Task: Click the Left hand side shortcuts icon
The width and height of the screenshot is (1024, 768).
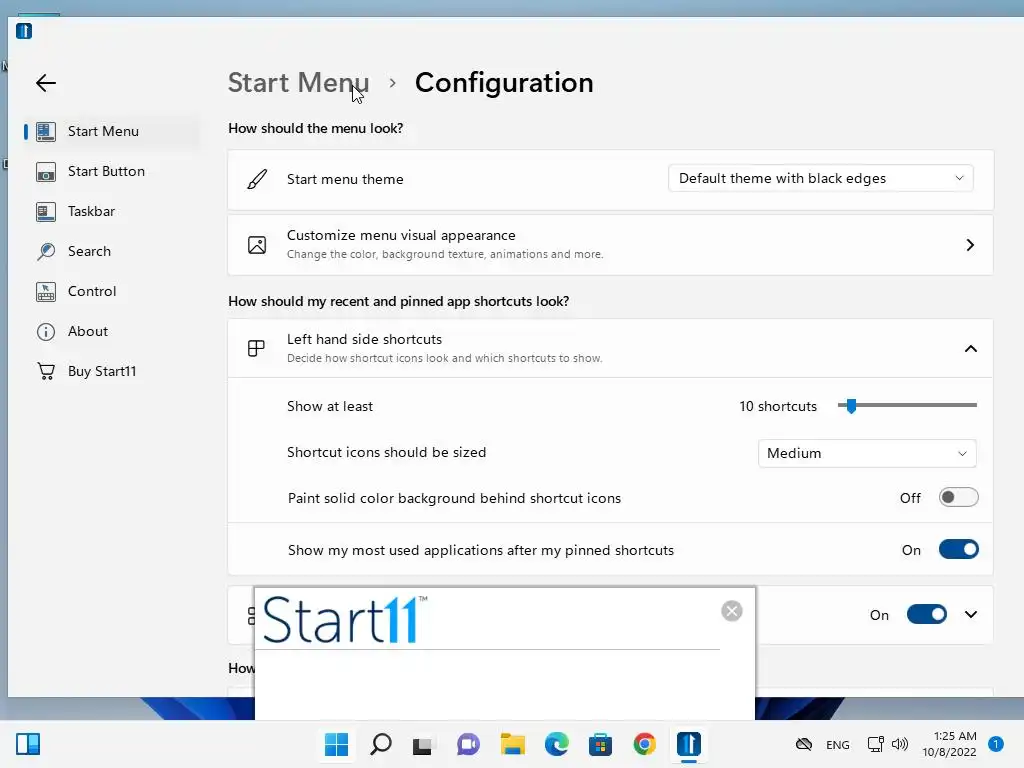Action: point(257,349)
